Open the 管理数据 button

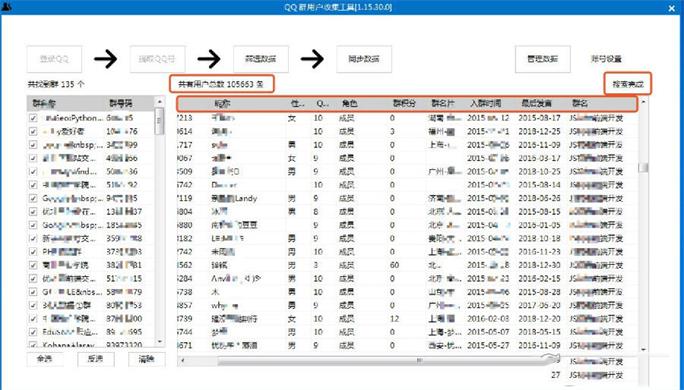(x=543, y=59)
